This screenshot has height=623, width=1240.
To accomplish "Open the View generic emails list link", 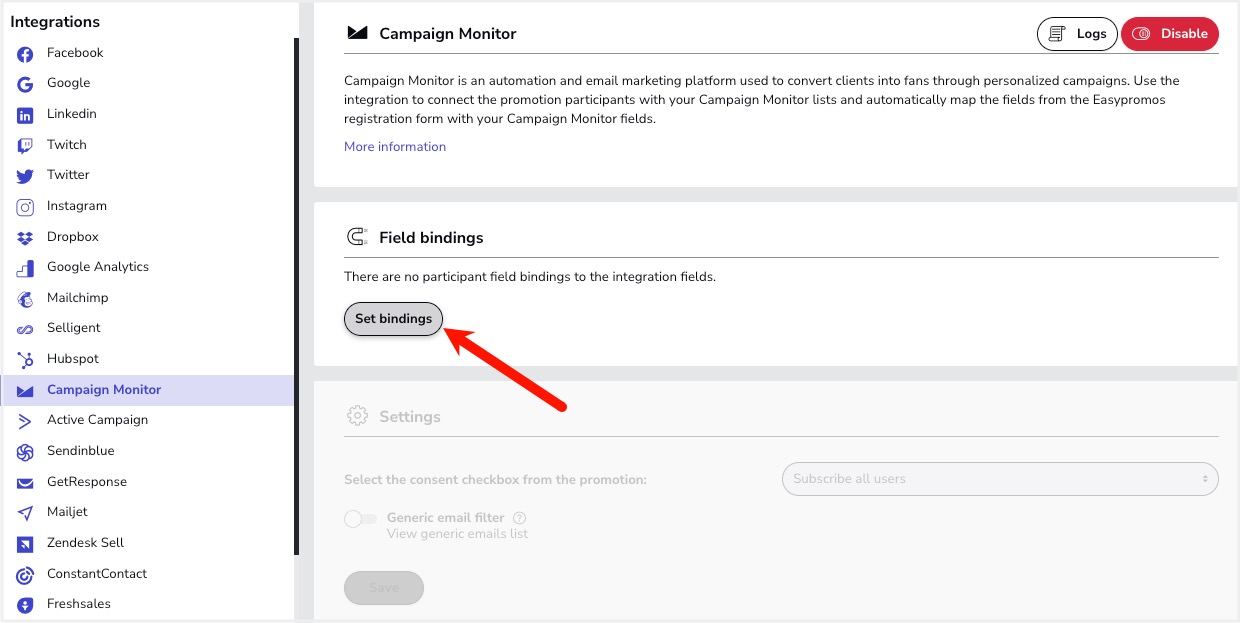I will (457, 534).
